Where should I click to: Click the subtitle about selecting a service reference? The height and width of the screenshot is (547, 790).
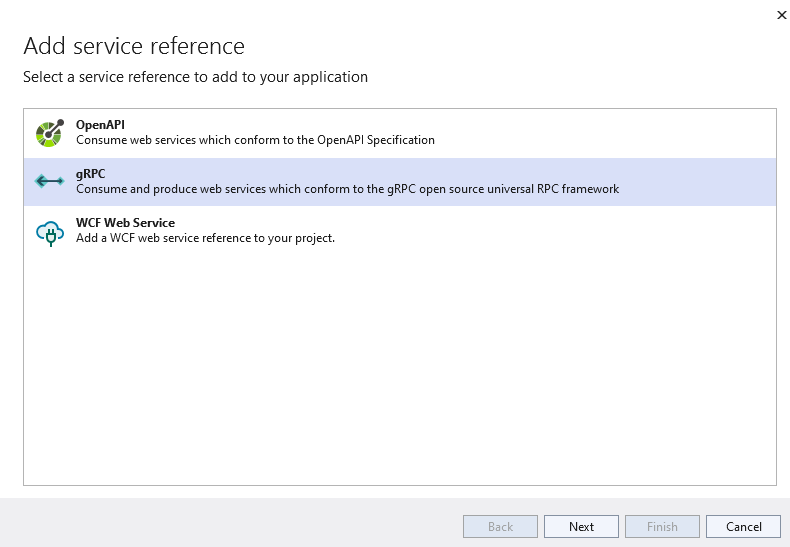pyautogui.click(x=195, y=77)
